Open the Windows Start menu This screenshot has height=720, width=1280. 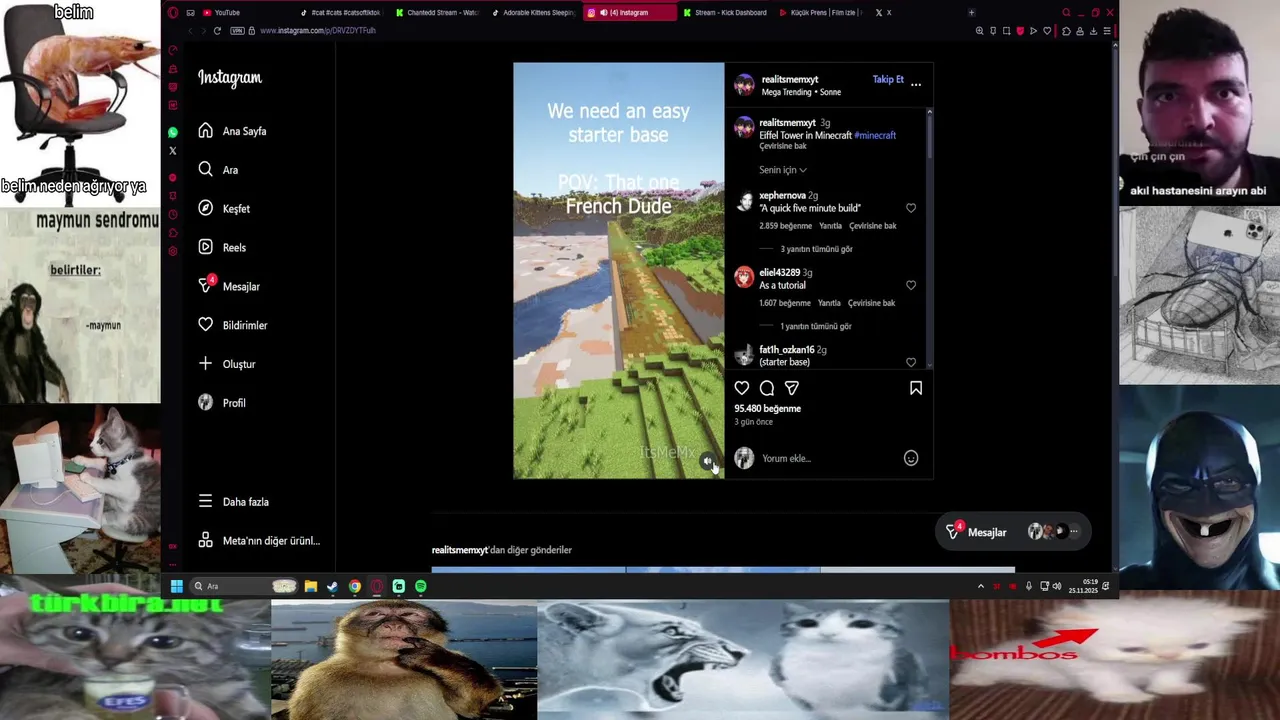[177, 586]
